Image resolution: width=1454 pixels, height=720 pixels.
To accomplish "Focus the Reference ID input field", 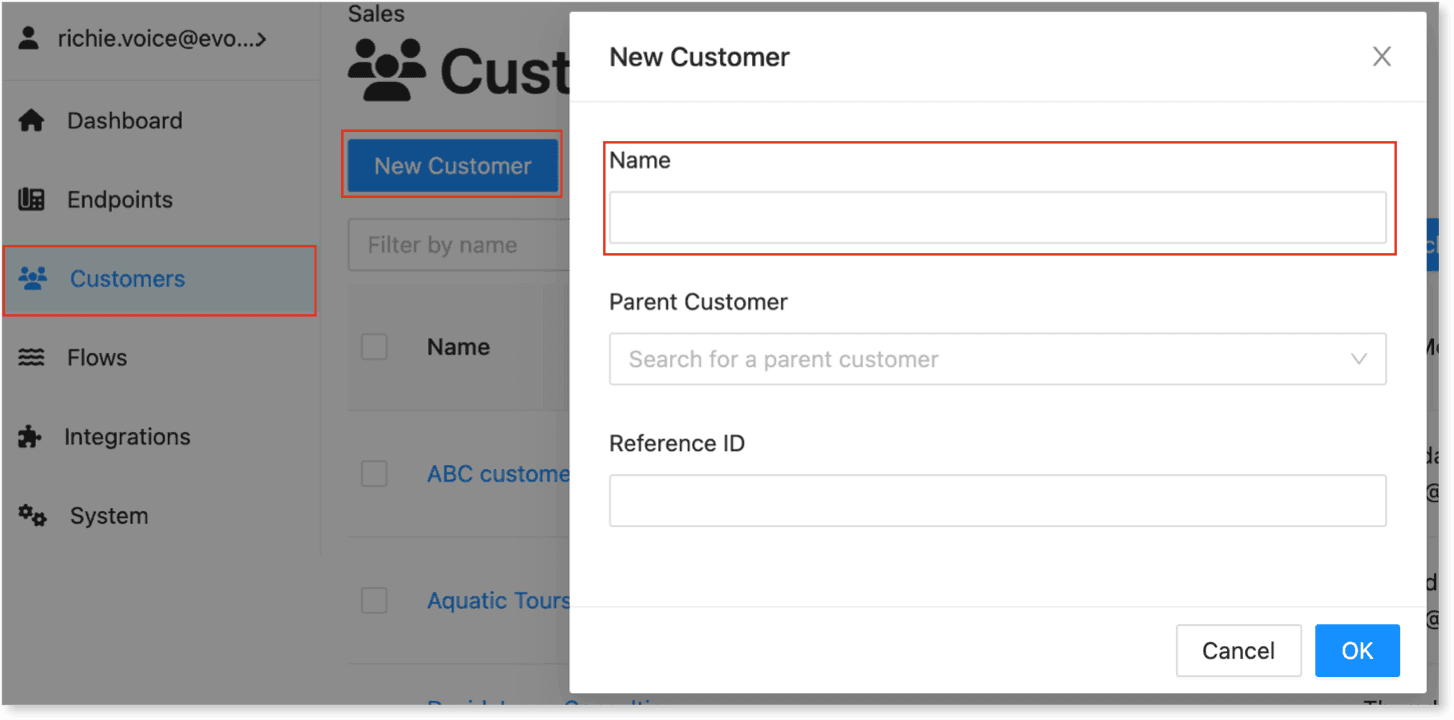I will (997, 501).
